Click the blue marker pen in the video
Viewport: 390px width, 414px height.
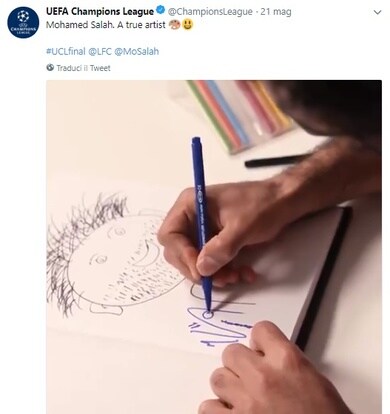202,223
